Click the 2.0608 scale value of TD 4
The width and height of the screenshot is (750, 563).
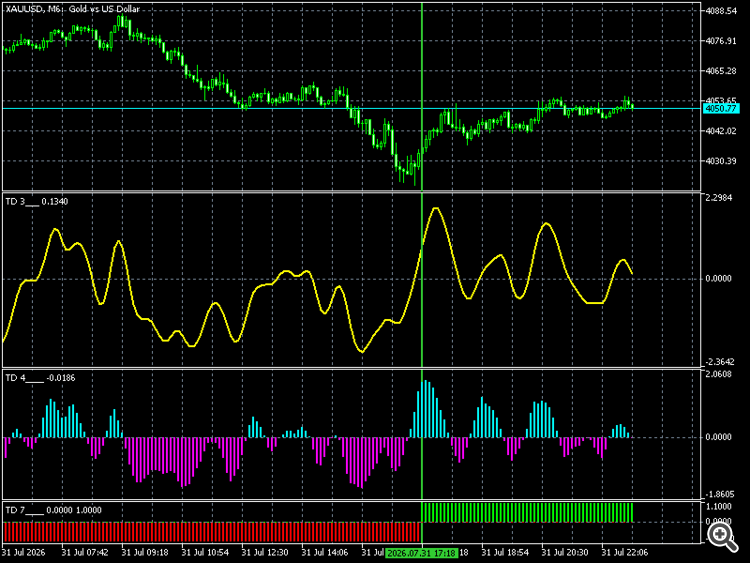pos(719,374)
